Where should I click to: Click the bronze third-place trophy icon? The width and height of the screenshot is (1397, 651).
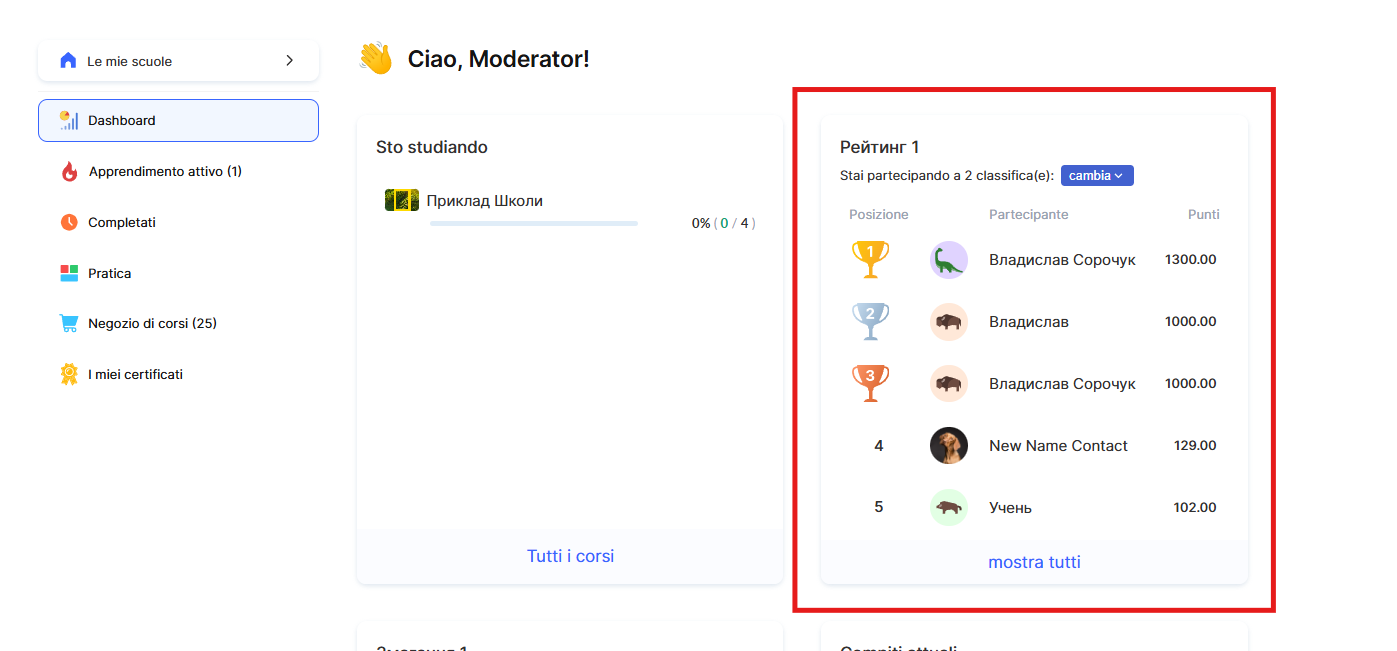[870, 384]
